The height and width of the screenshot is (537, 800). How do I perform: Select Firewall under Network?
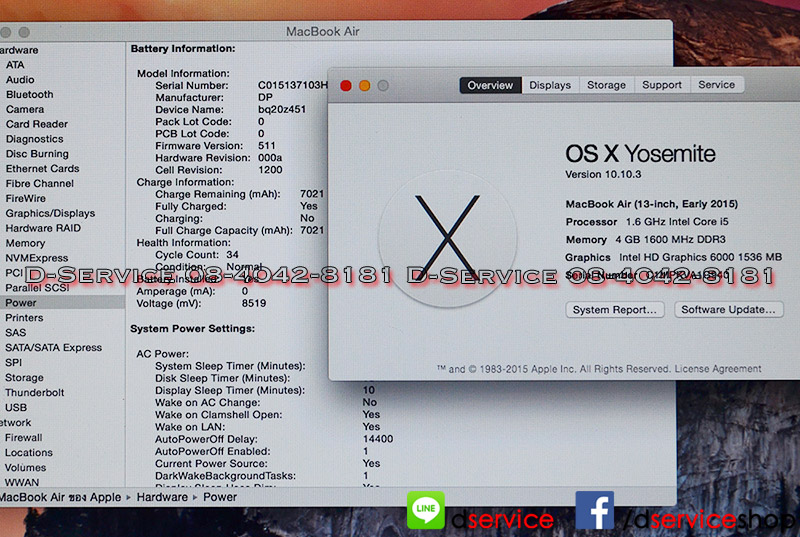pyautogui.click(x=23, y=438)
